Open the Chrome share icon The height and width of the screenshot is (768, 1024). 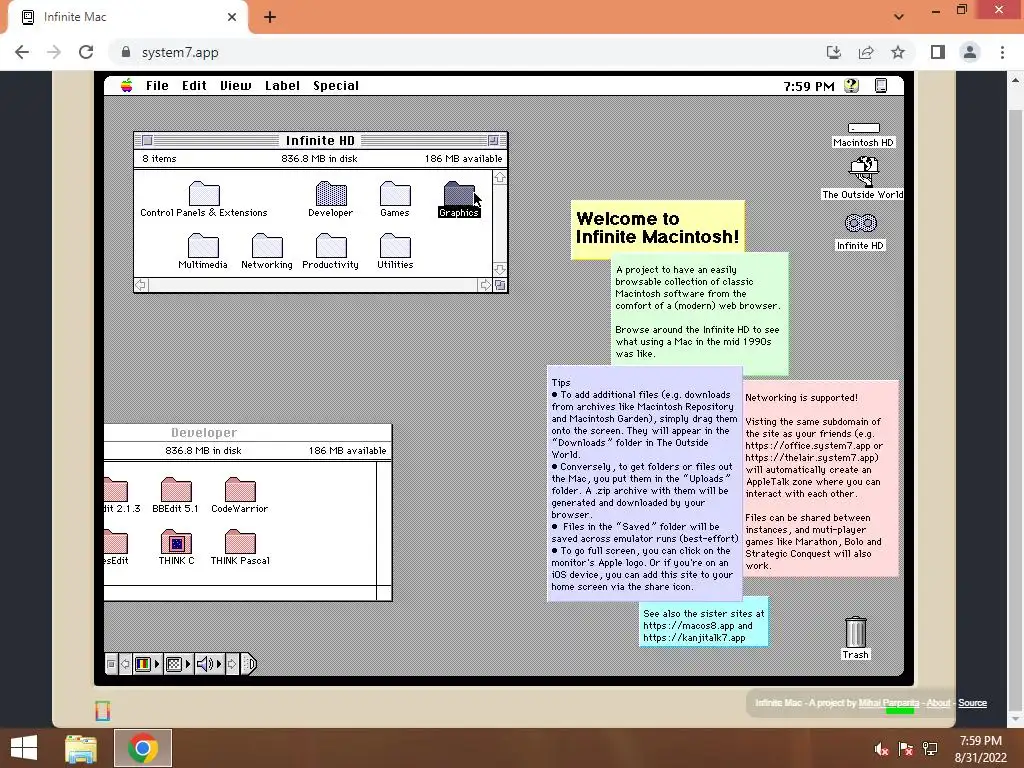coord(866,52)
